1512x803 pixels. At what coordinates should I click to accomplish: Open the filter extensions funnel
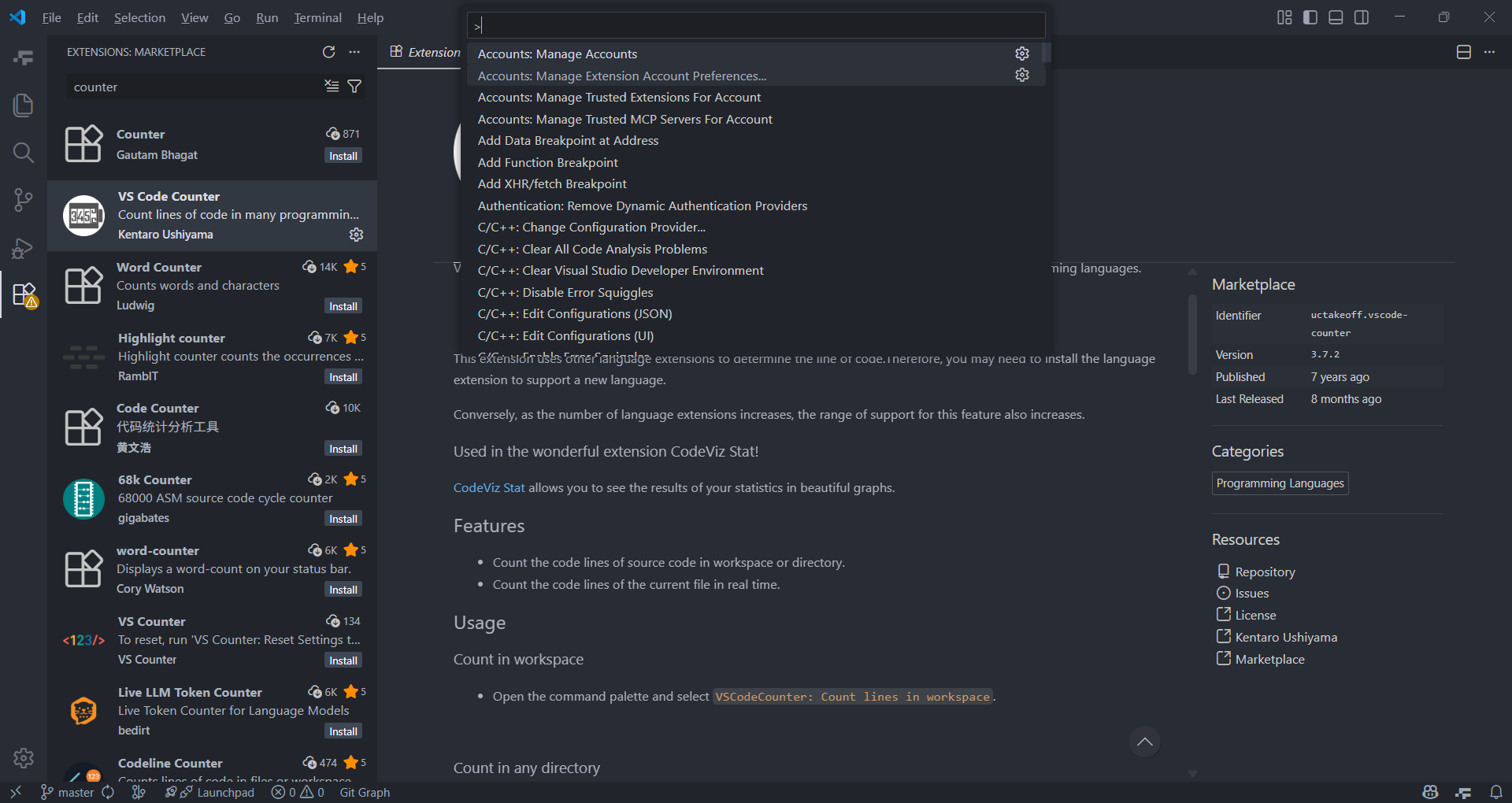click(x=354, y=86)
